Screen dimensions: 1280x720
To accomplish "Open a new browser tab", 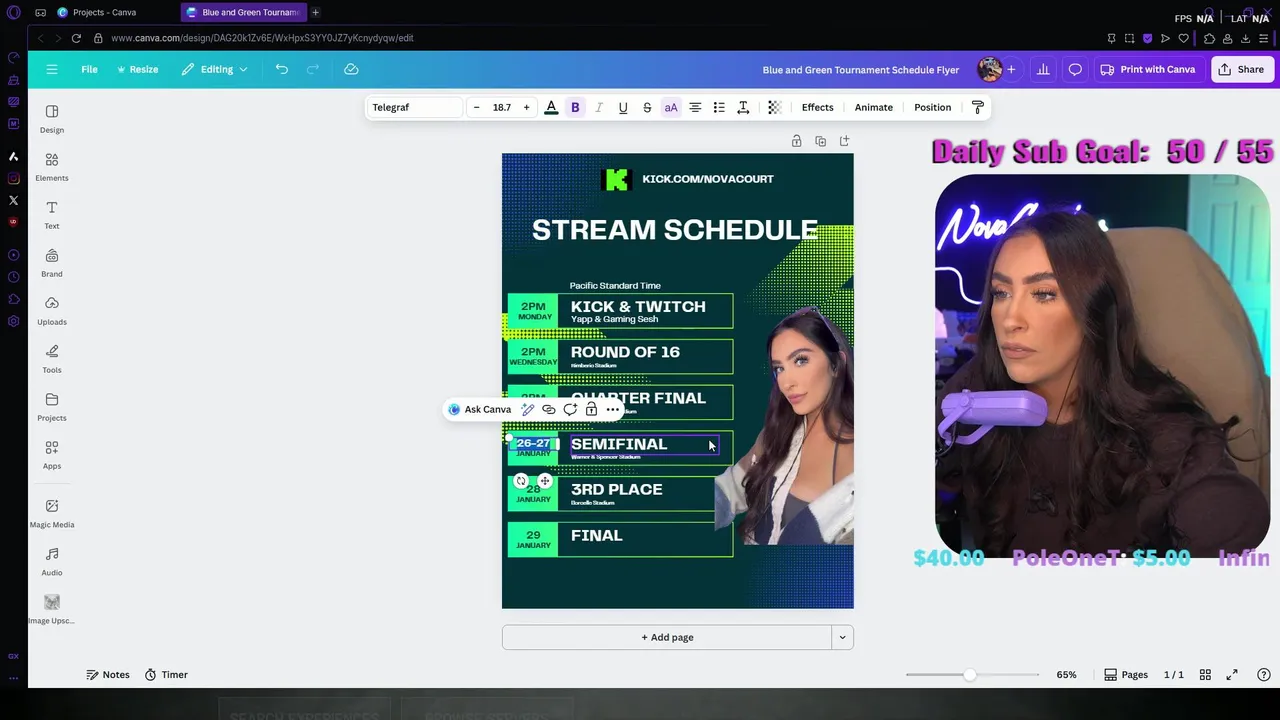I will pyautogui.click(x=315, y=12).
